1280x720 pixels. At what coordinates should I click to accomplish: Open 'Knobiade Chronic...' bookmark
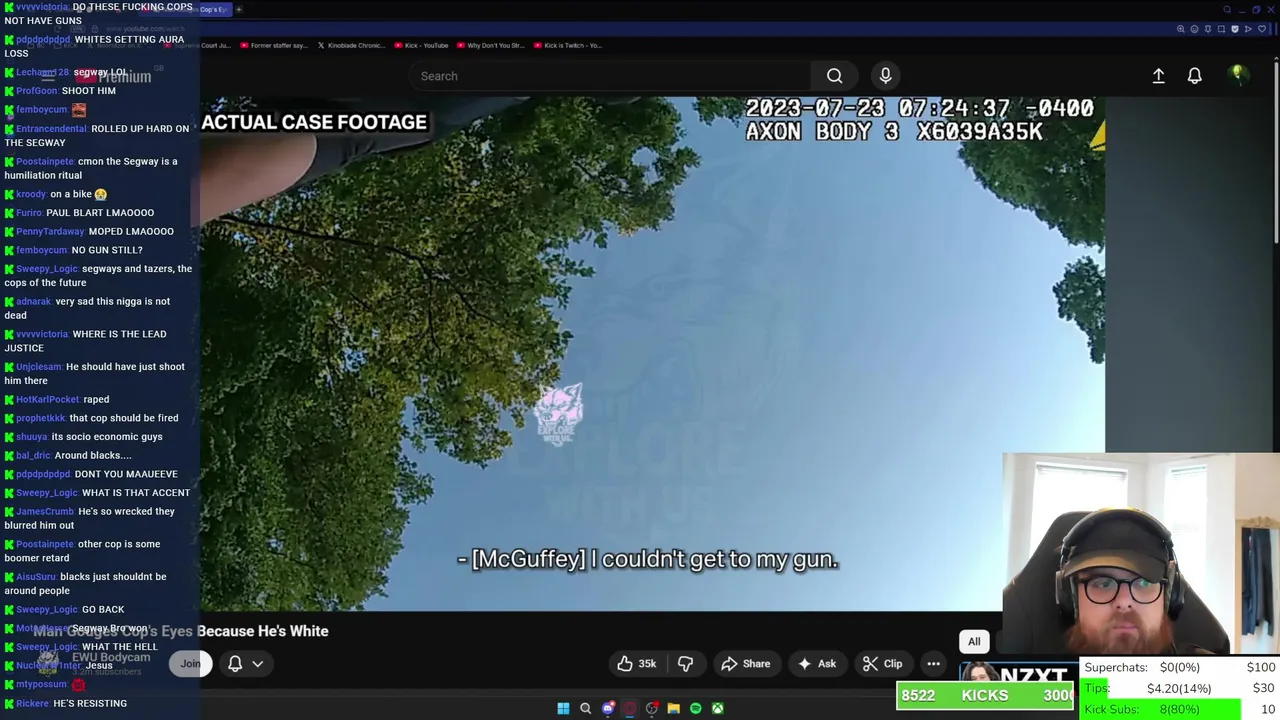tap(350, 45)
